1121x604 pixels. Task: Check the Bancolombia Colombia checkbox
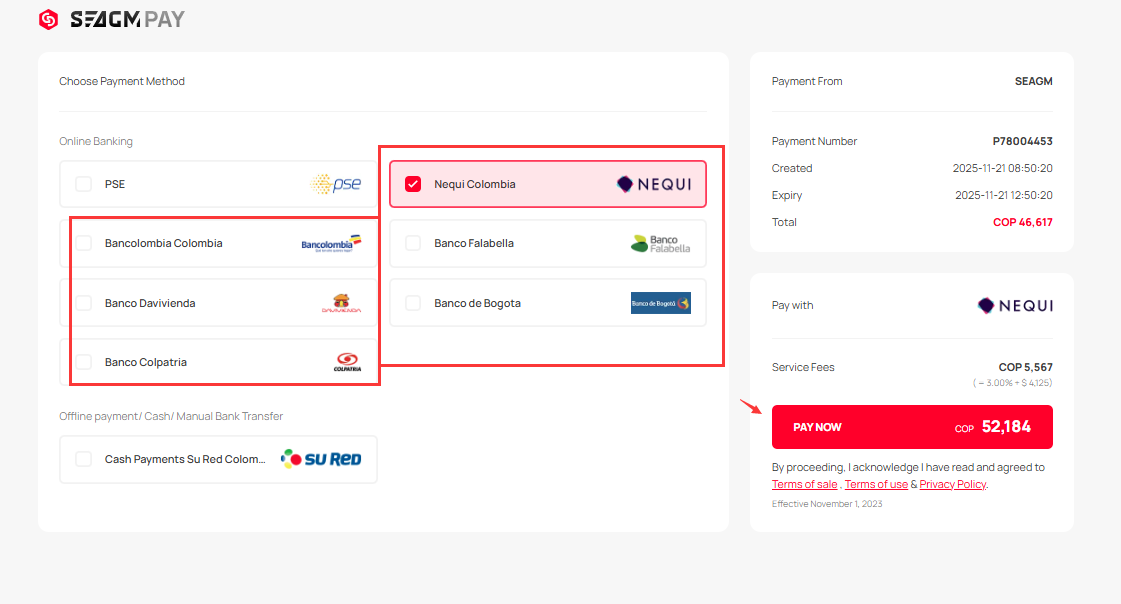click(x=84, y=243)
